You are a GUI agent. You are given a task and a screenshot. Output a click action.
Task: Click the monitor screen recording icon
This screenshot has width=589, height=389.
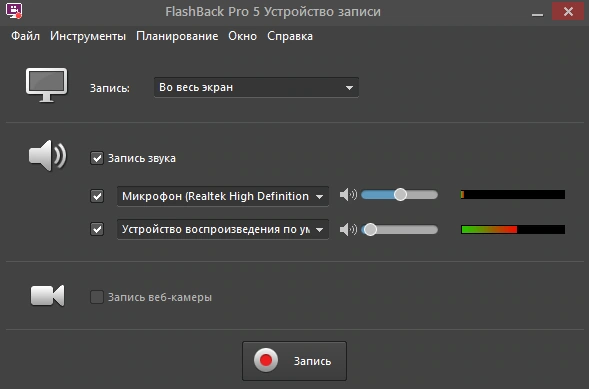pos(47,85)
